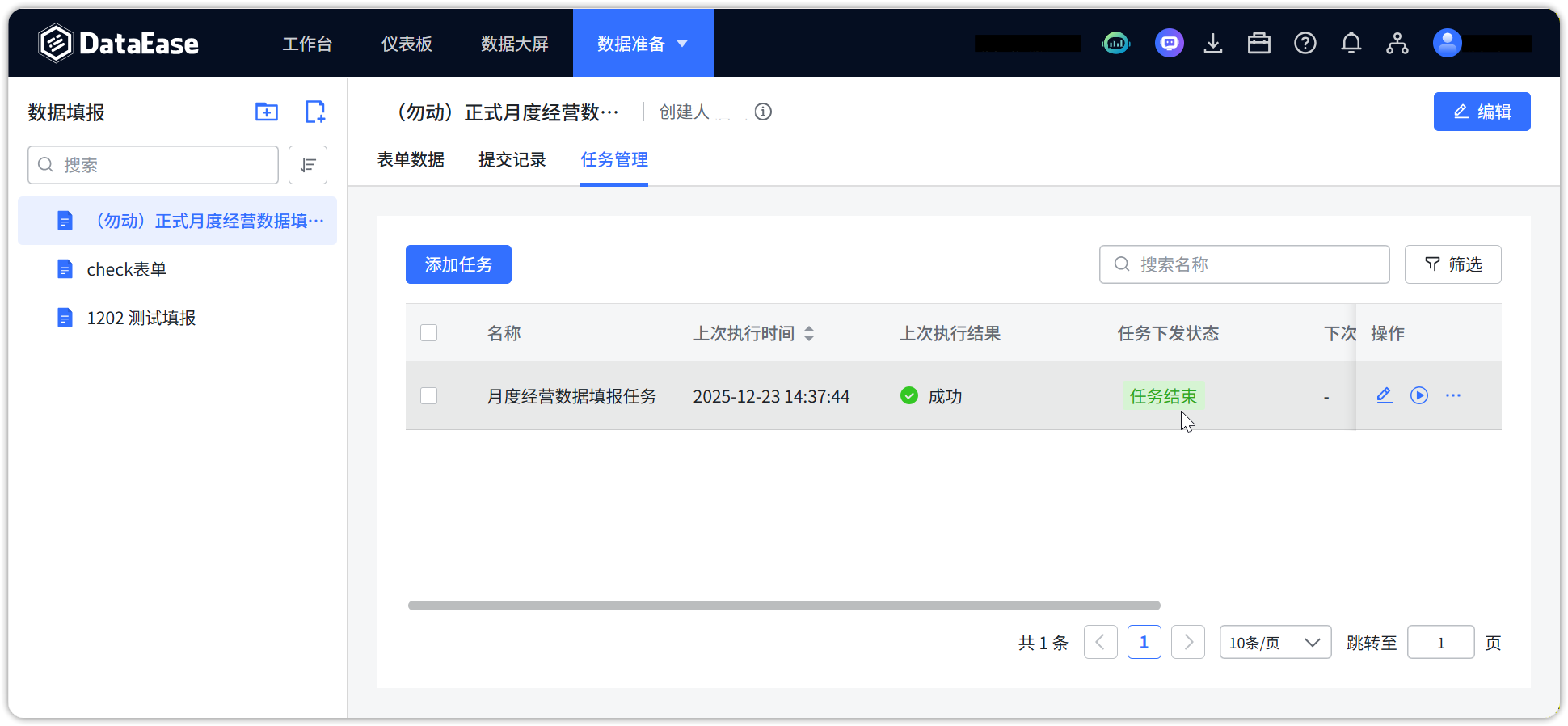The height and width of the screenshot is (726, 1568).
Task: Click the download icon in top bar
Action: click(1212, 44)
